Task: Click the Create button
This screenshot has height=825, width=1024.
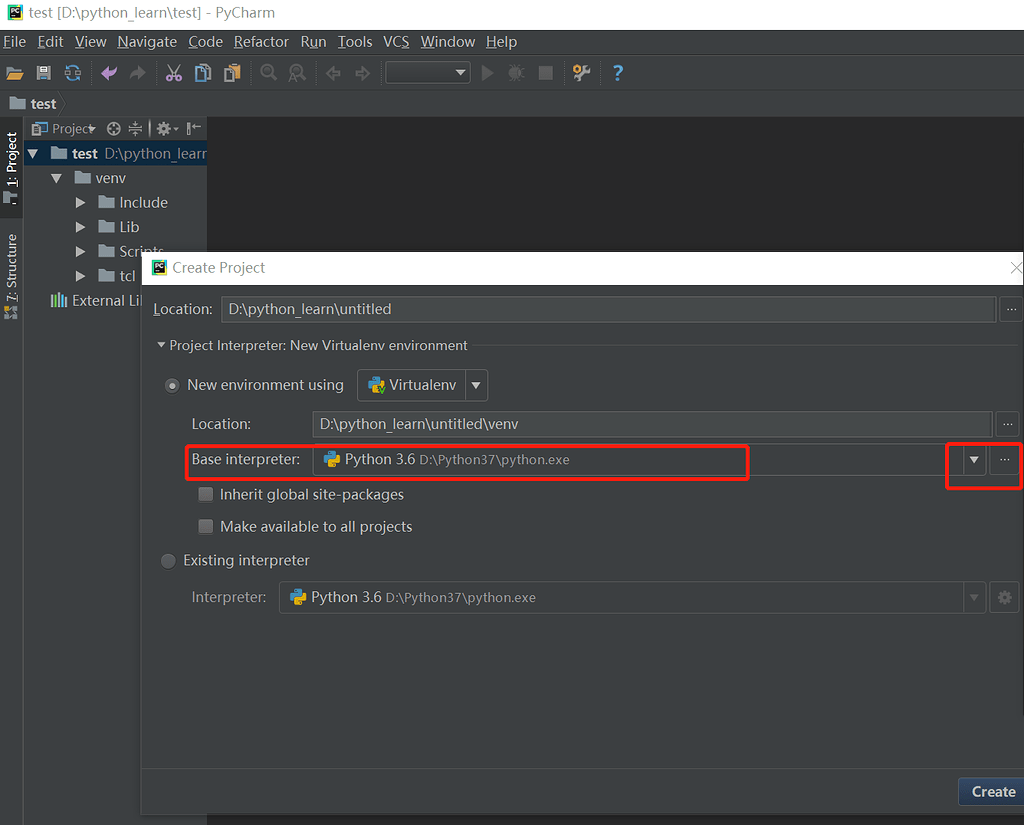Action: pyautogui.click(x=992, y=791)
